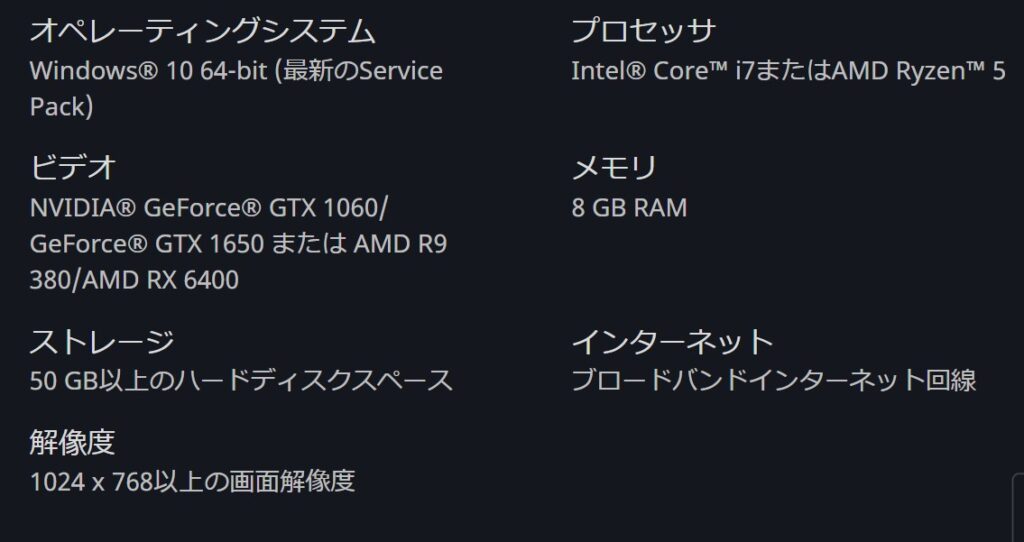Select the 1024 x 768以上の画面解像度 text
1024x542 pixels.
coord(193,482)
